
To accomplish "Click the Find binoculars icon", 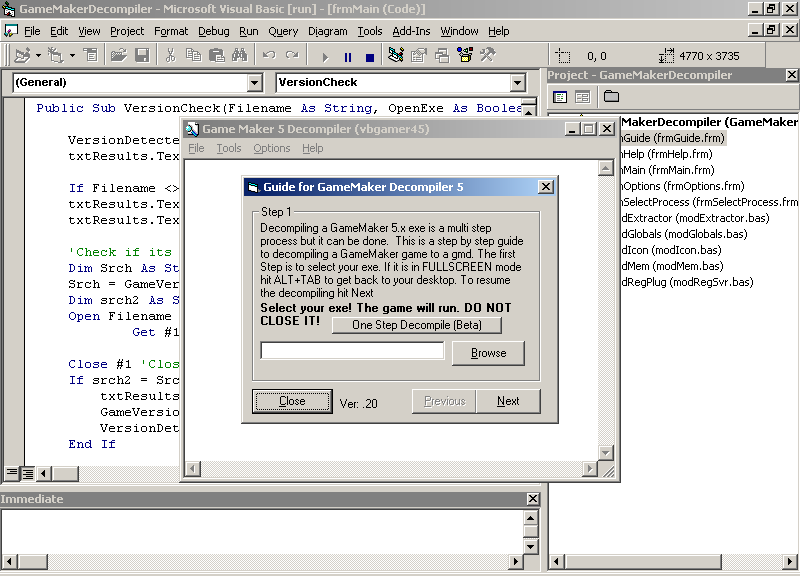I will [x=239, y=55].
